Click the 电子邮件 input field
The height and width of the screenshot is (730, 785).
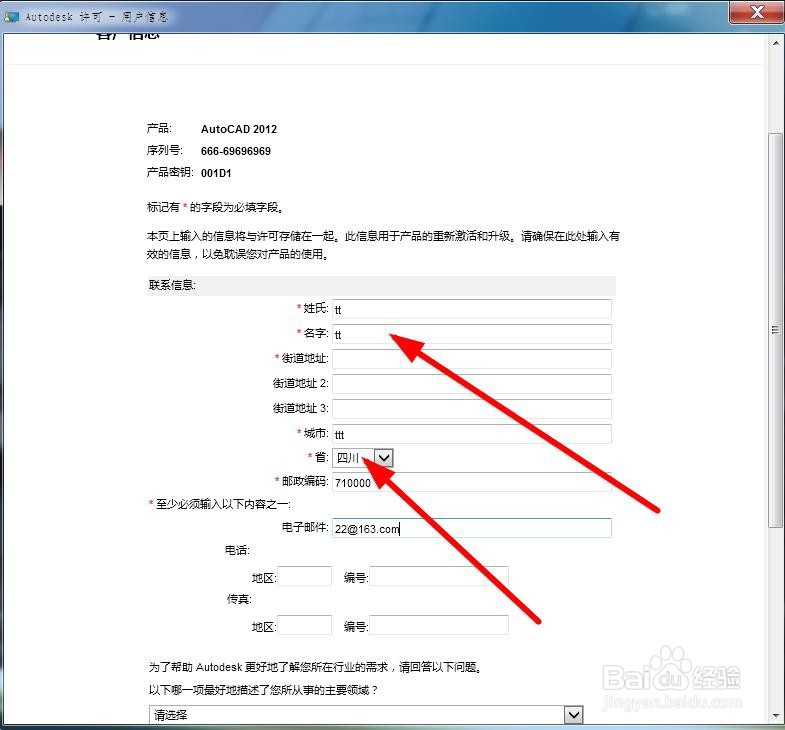pos(472,528)
